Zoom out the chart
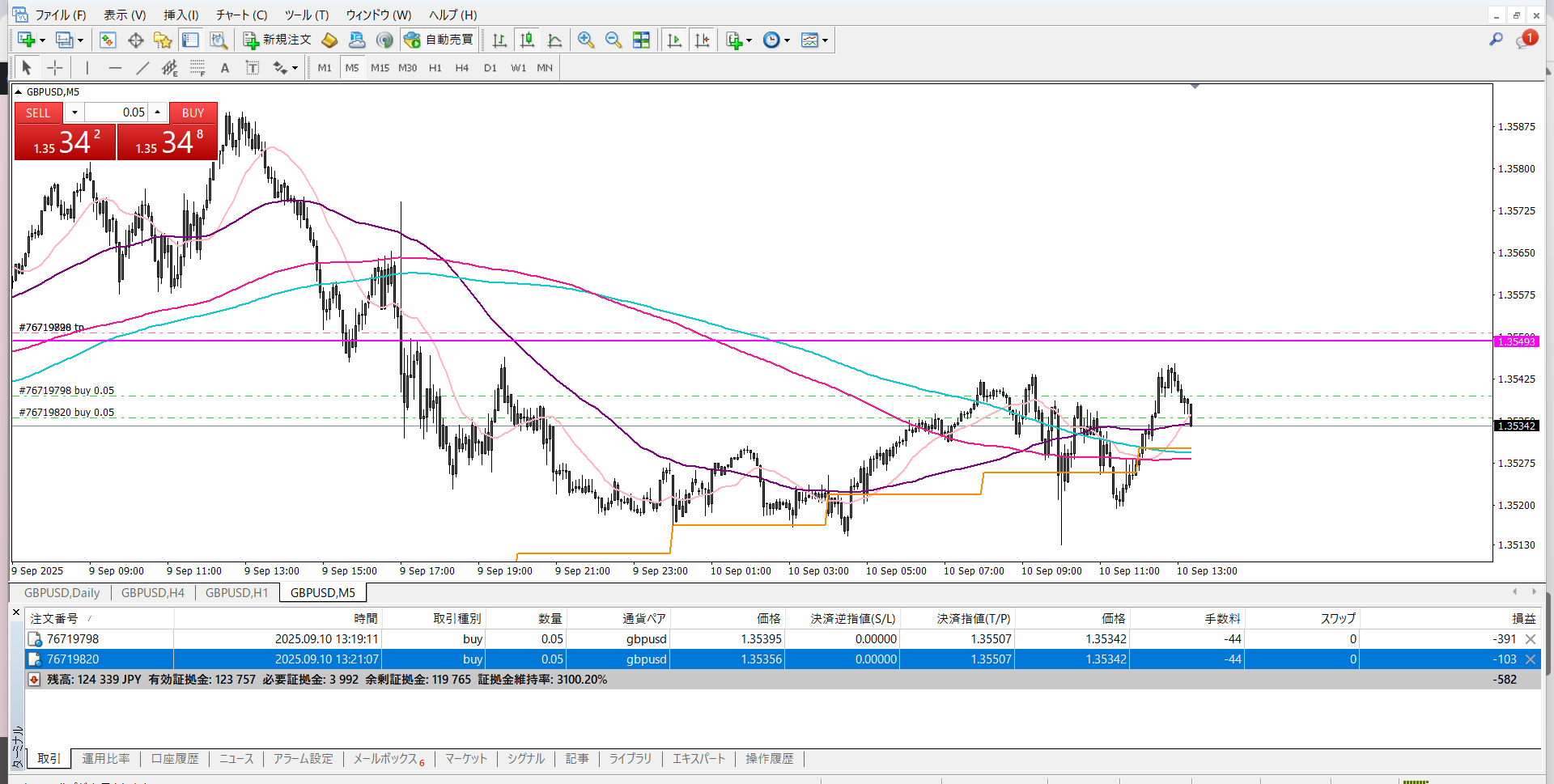 [614, 40]
